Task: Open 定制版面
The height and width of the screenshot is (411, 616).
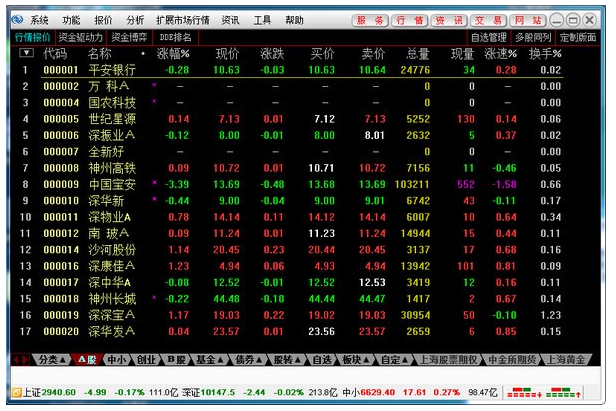Action: click(x=578, y=37)
